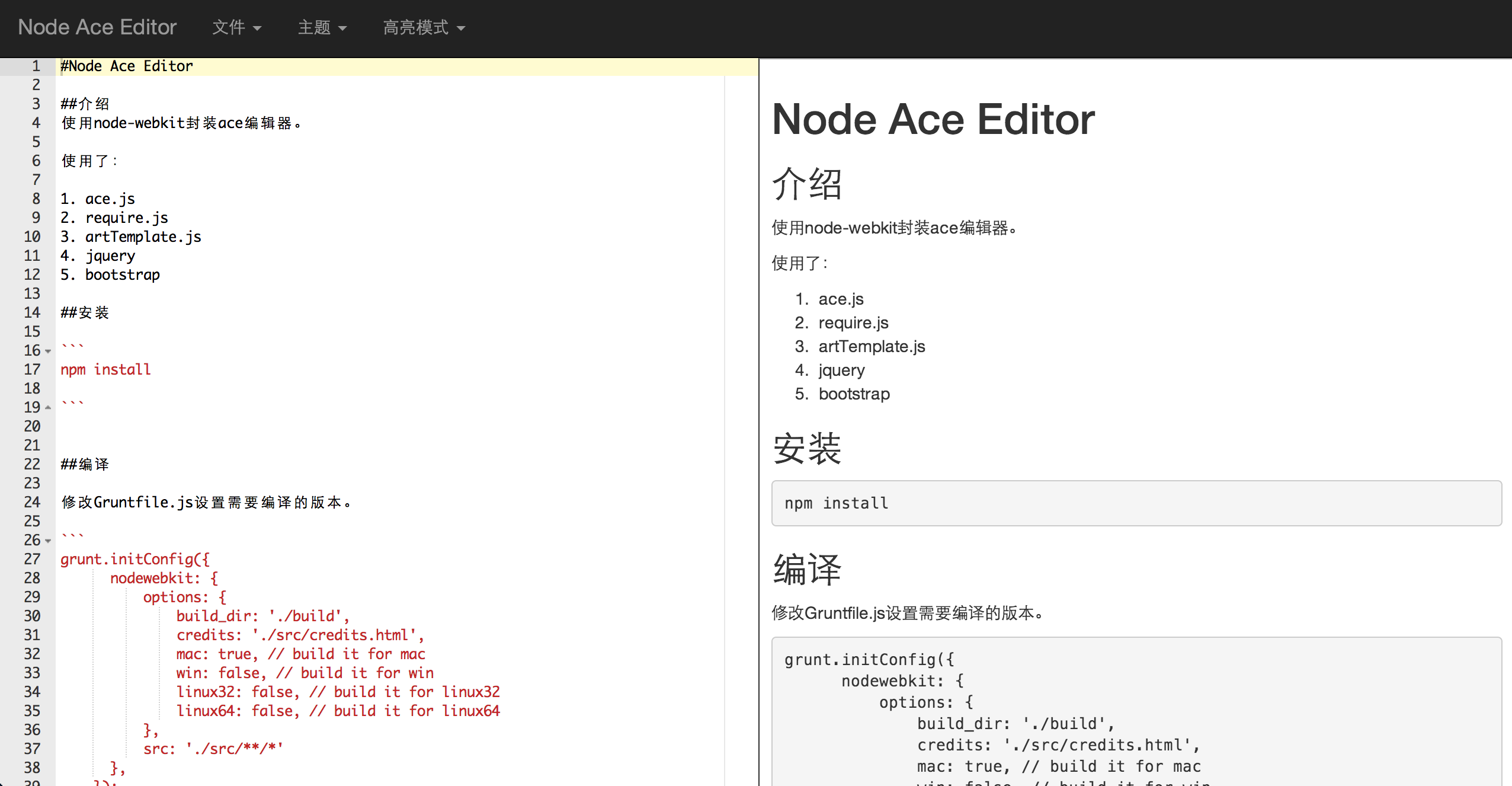Click the 'Node Ace Editor' preview heading
The width and height of the screenshot is (1512, 786).
pos(933,120)
